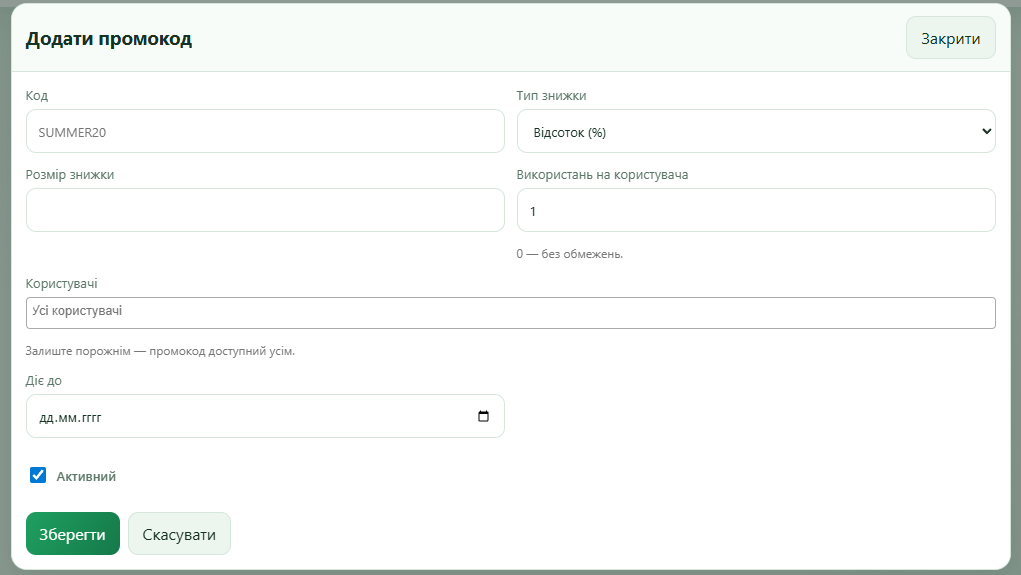
Task: Click the Активний label text
Action: click(86, 477)
